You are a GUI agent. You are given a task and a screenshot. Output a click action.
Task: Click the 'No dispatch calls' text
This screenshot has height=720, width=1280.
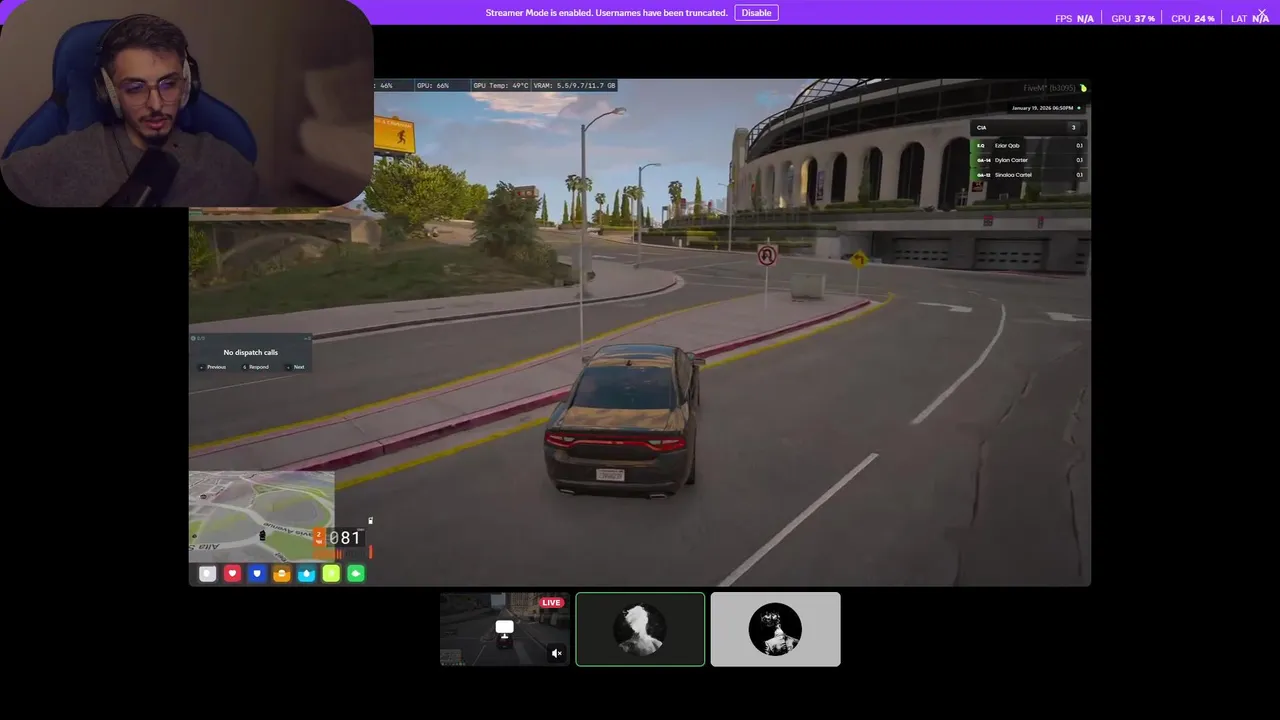point(251,352)
